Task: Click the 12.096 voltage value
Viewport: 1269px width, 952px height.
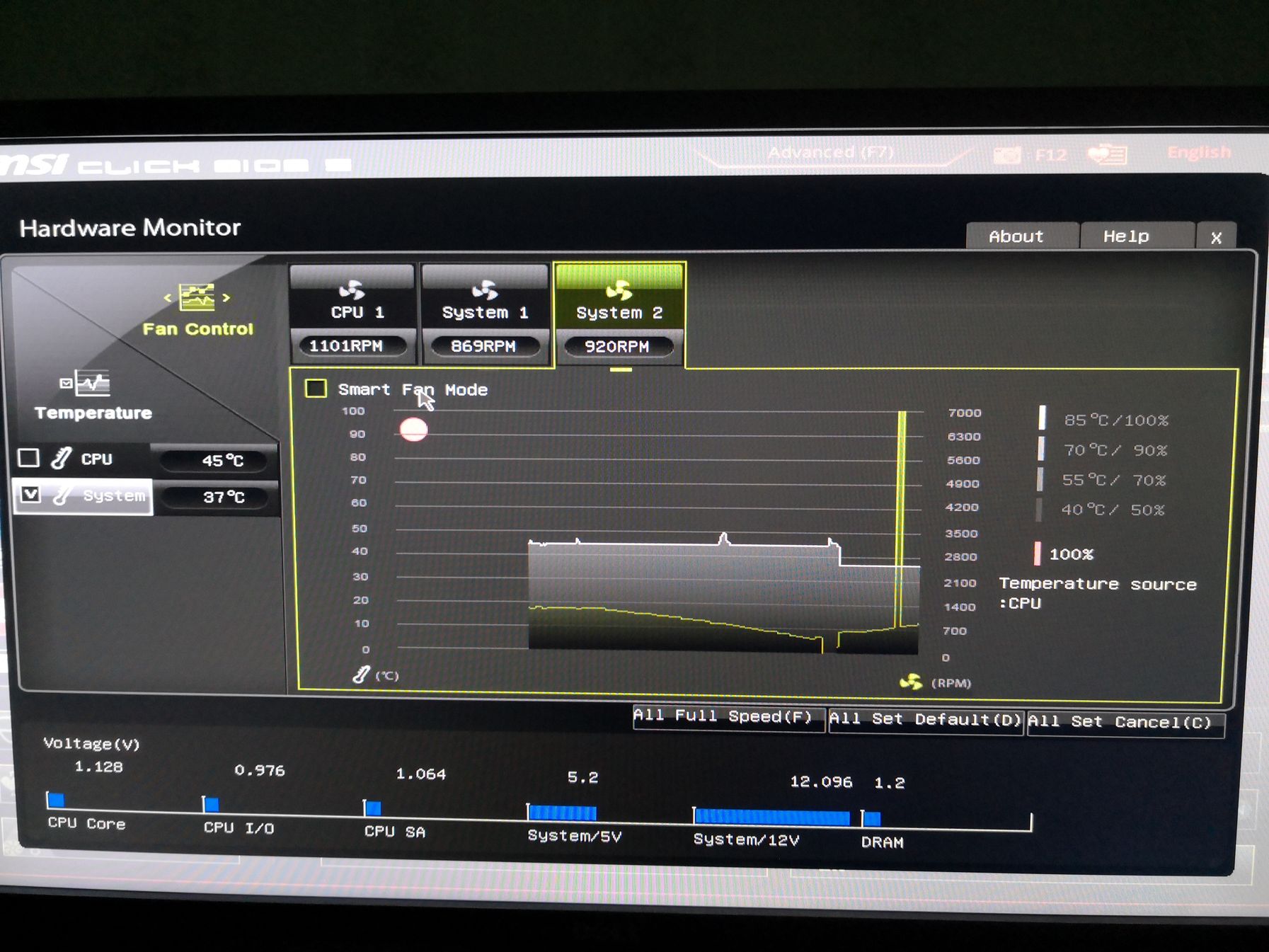Action: click(821, 781)
